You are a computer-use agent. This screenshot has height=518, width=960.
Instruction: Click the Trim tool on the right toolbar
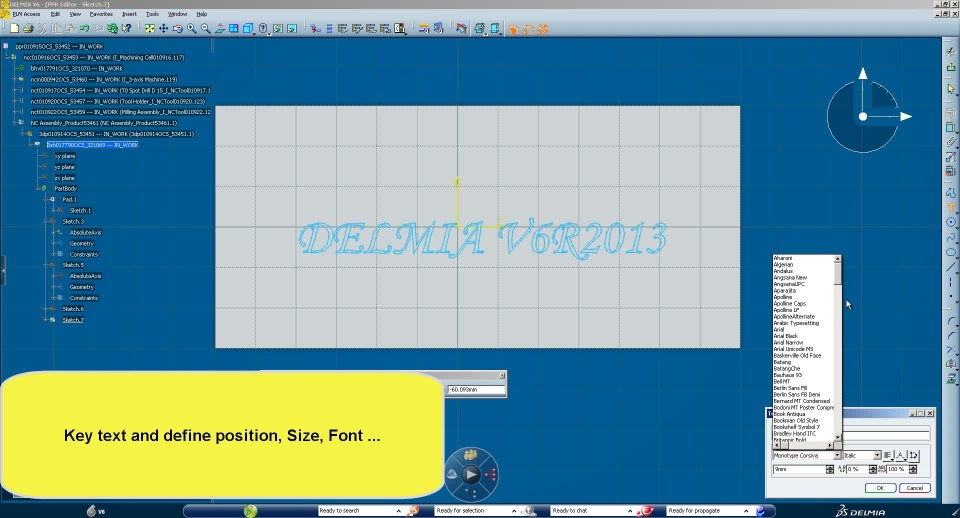950,350
